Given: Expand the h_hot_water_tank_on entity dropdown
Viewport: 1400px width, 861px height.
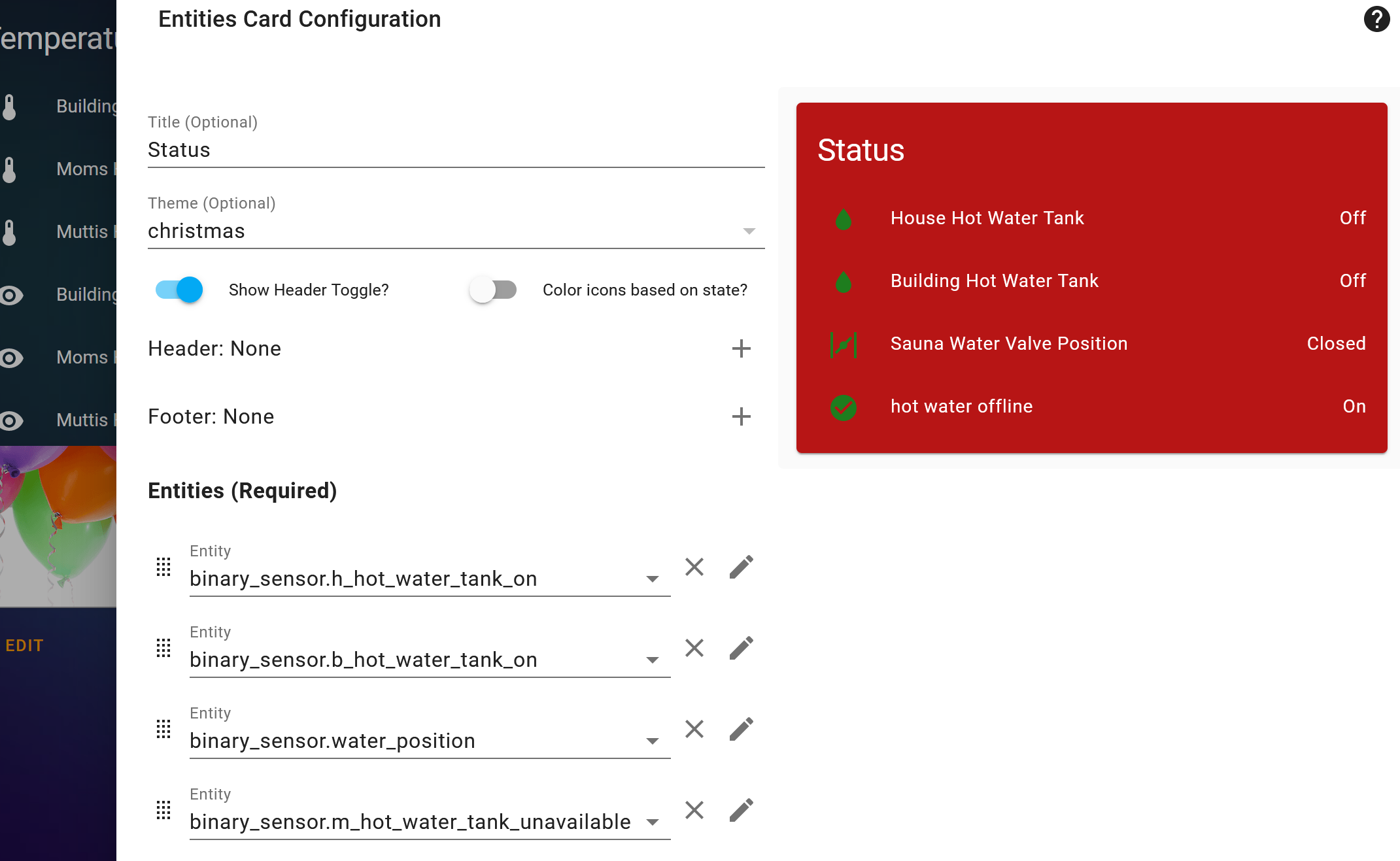Looking at the screenshot, I should [652, 579].
